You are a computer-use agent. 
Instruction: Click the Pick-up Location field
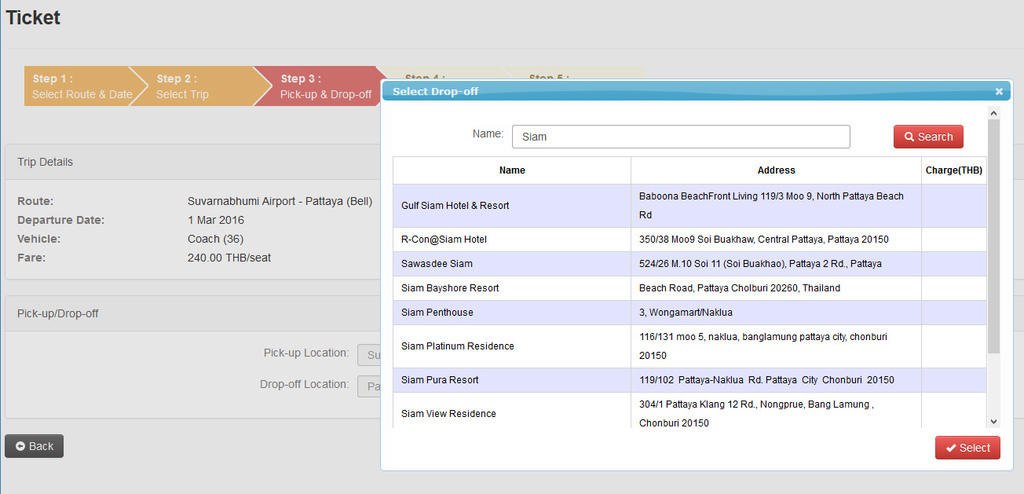point(369,355)
